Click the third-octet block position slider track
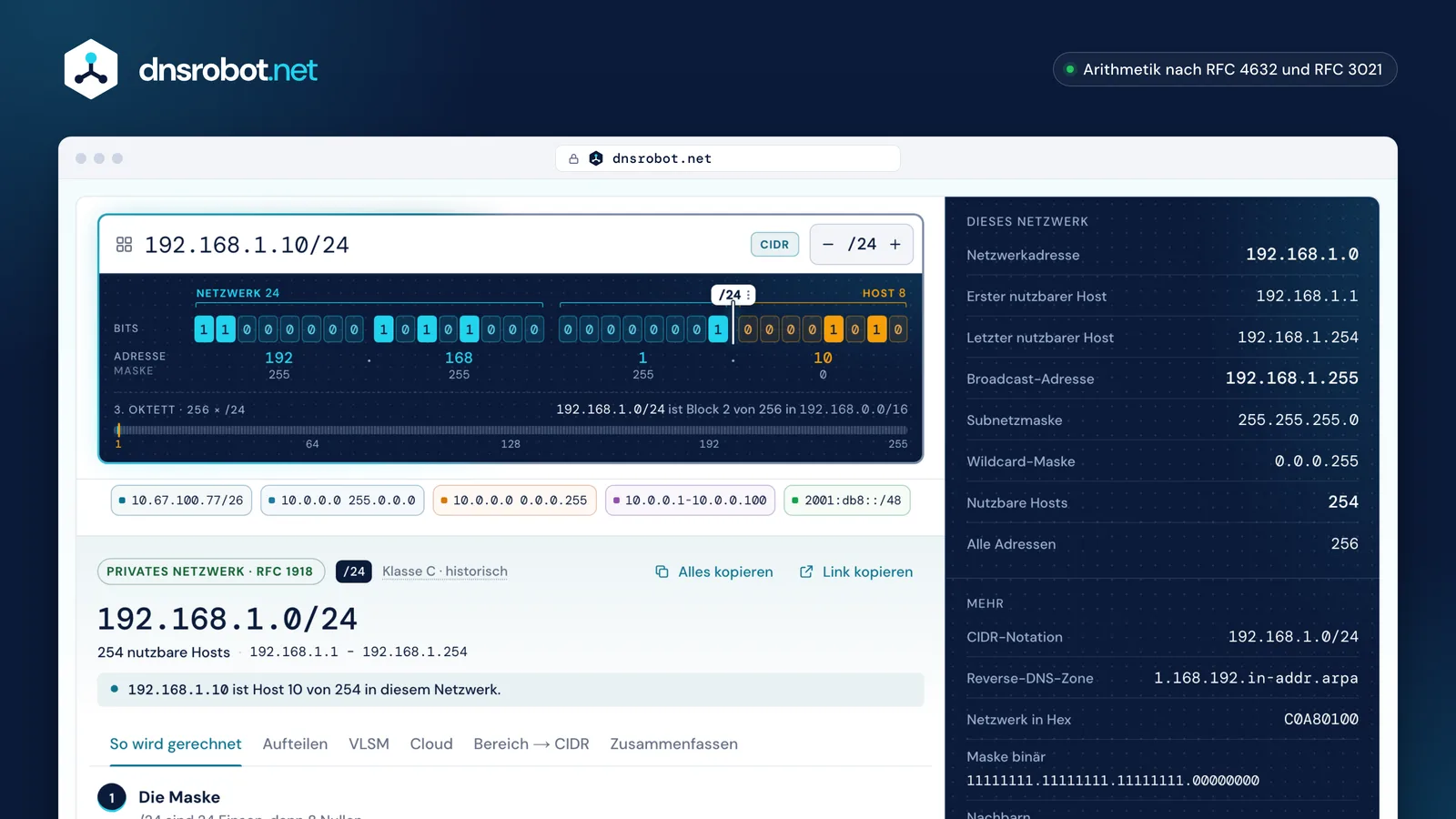 (x=511, y=430)
